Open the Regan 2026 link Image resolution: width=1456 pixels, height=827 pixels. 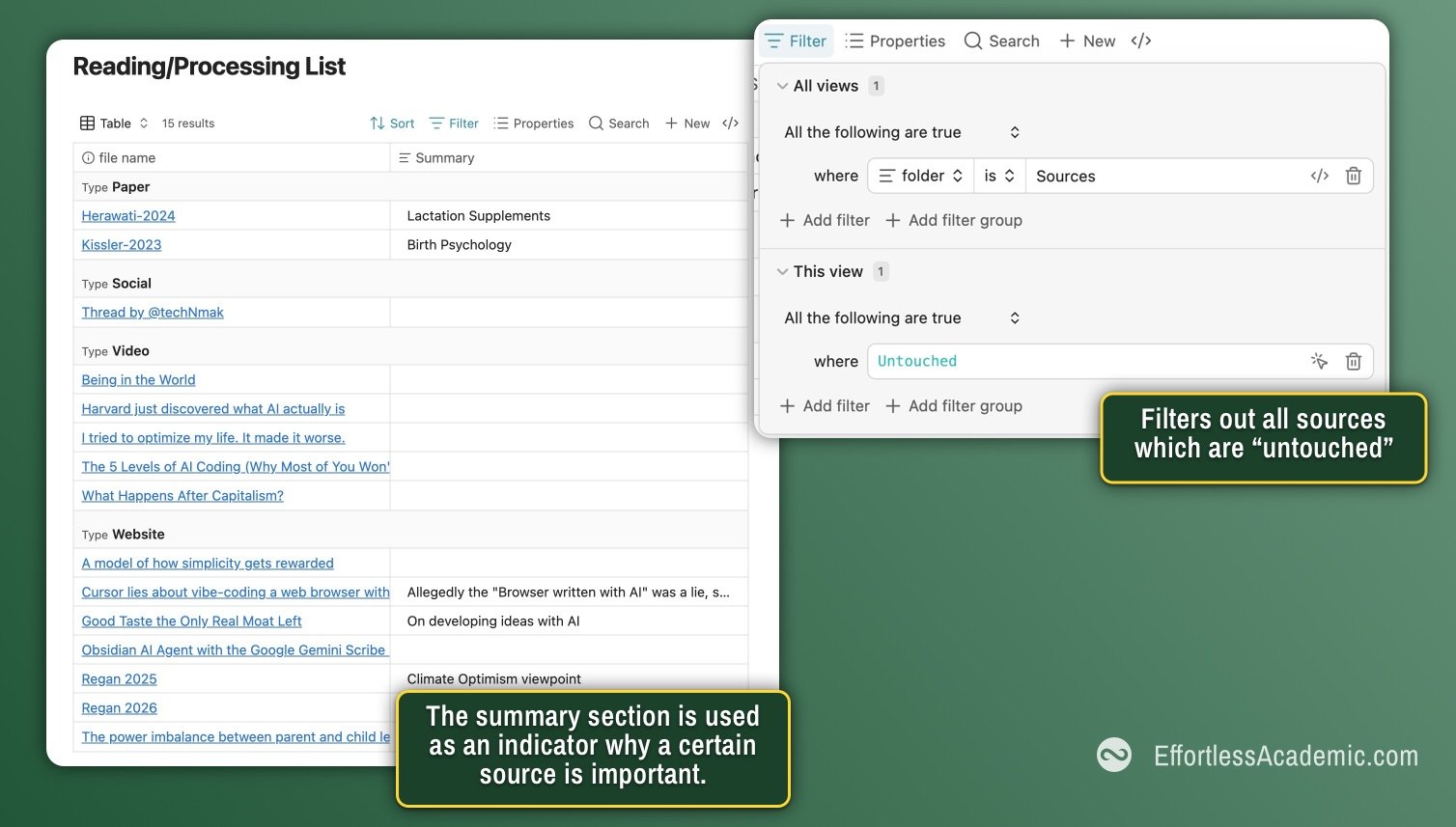(x=119, y=708)
